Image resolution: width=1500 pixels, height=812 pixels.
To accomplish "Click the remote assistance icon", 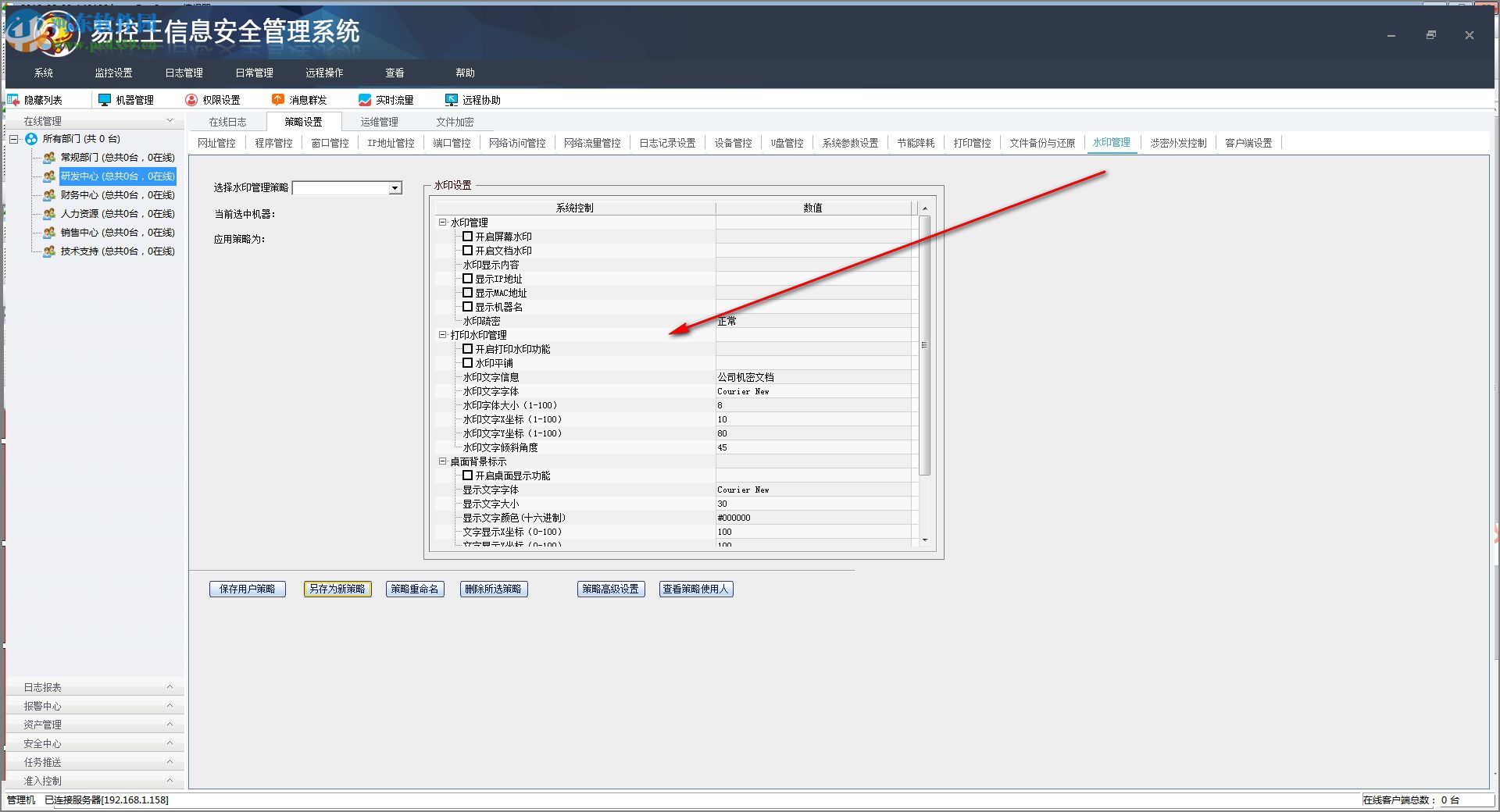I will tap(451, 100).
